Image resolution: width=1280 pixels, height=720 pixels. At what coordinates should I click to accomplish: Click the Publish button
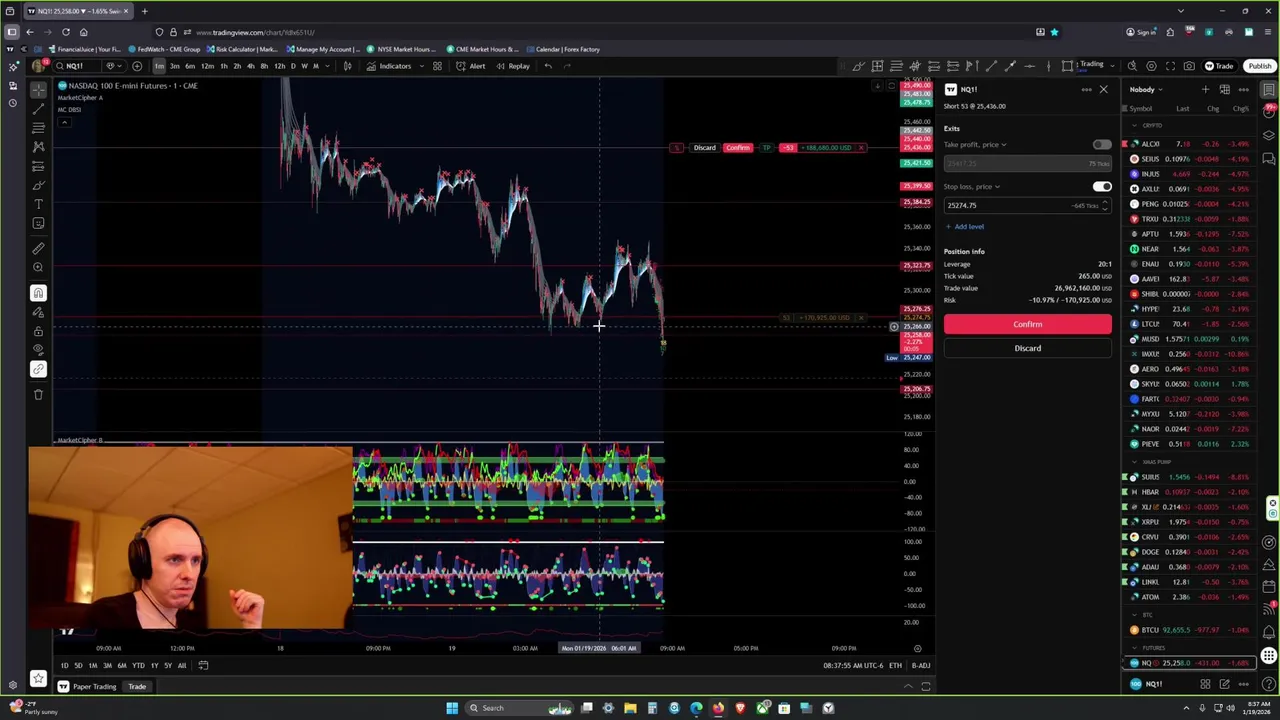coord(1259,66)
